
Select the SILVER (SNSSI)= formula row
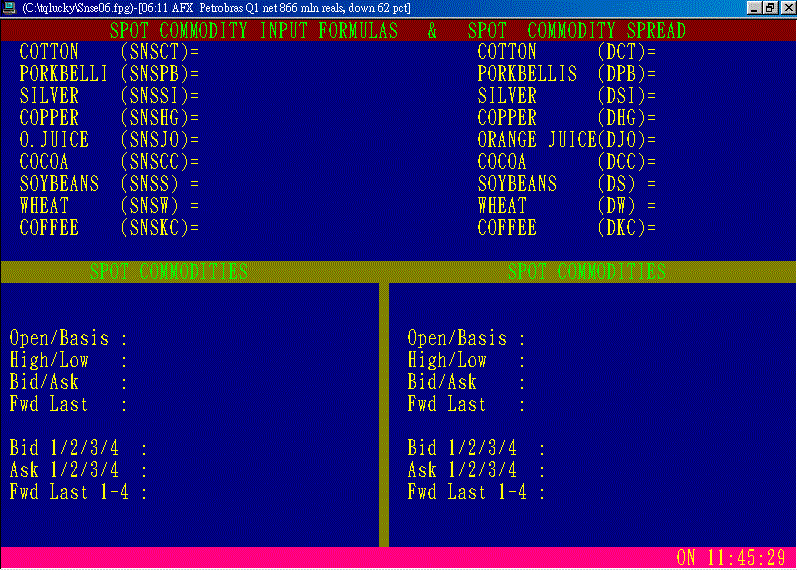[x=109, y=96]
